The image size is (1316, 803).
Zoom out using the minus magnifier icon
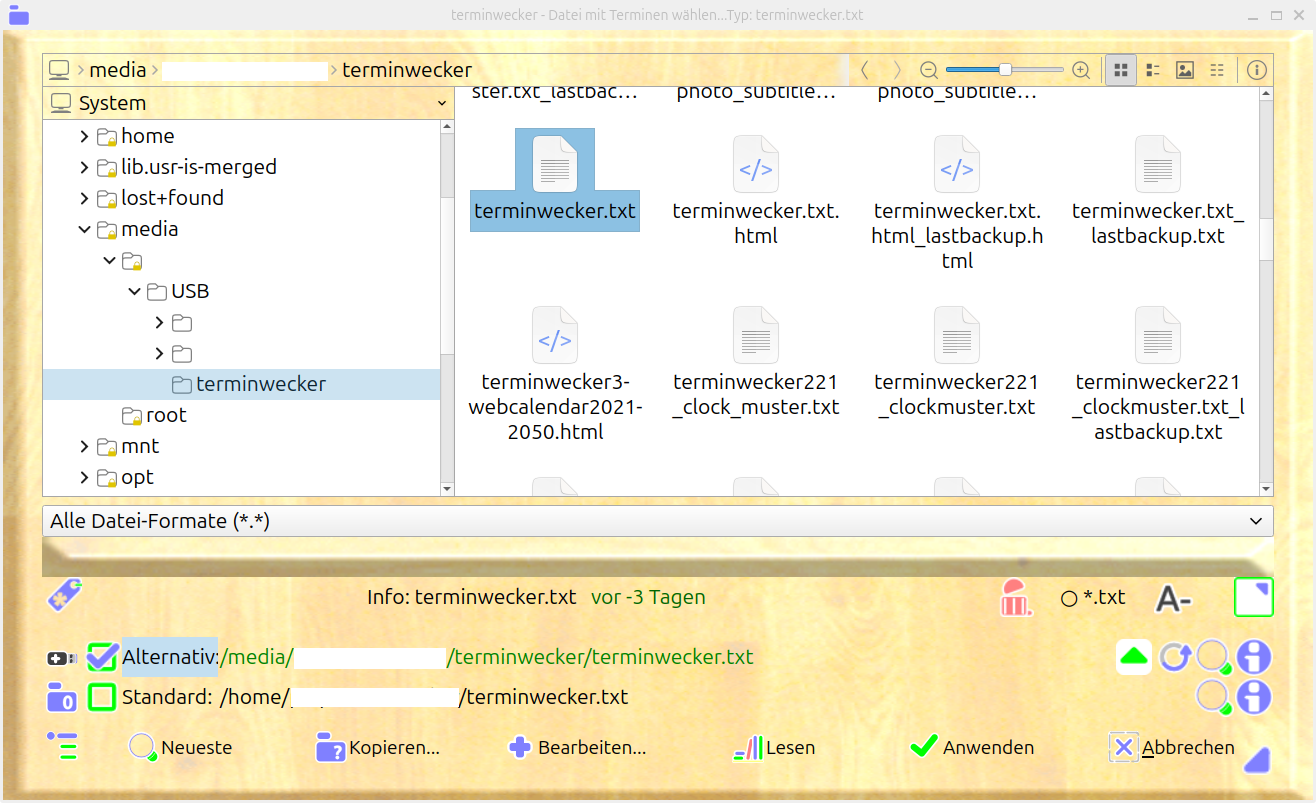[x=929, y=70]
